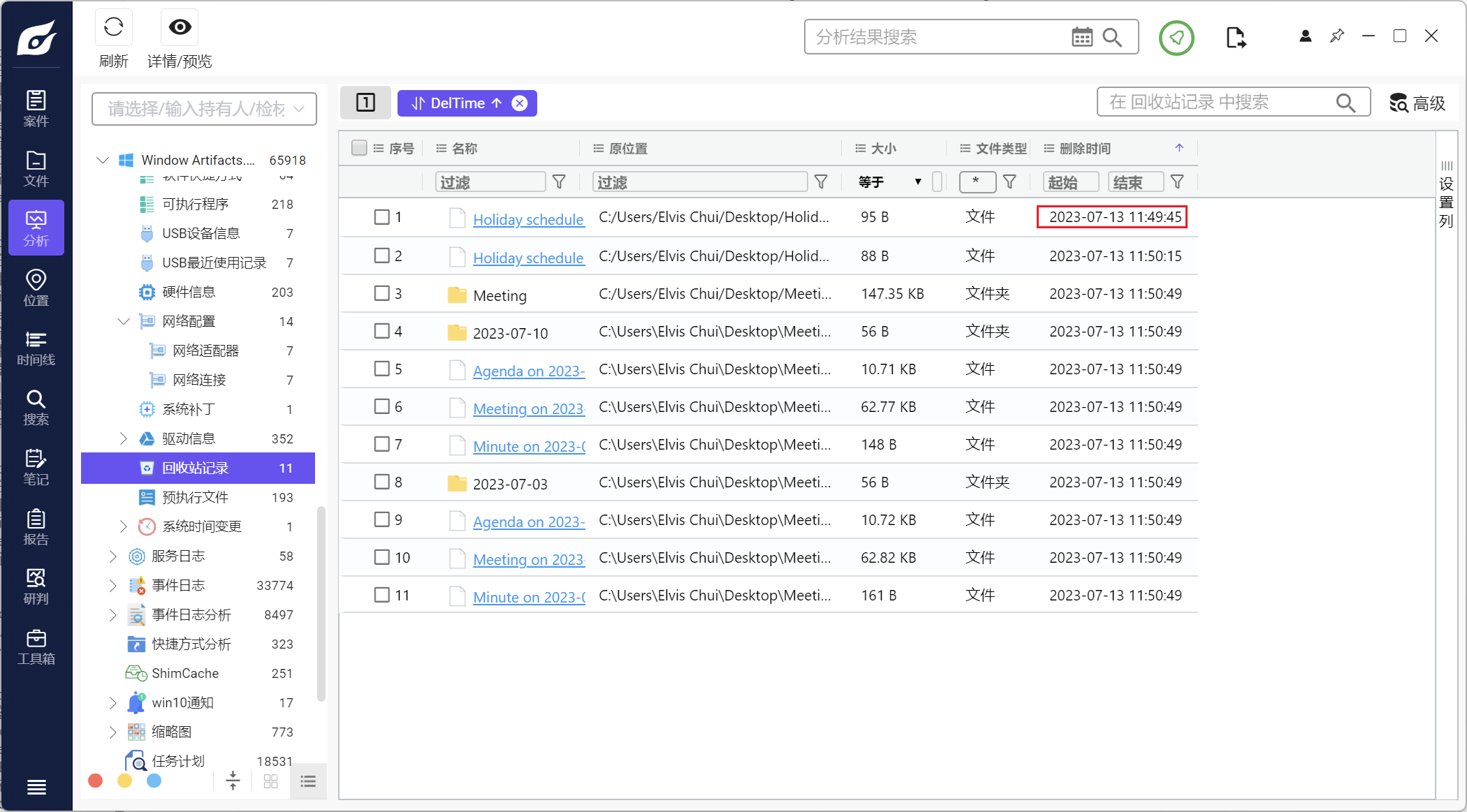Remove the DelTime sort chip with X
The width and height of the screenshot is (1467, 812).
click(x=520, y=103)
